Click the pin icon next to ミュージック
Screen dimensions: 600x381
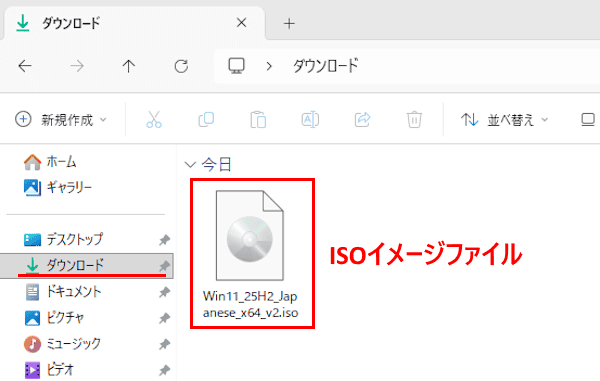165,344
